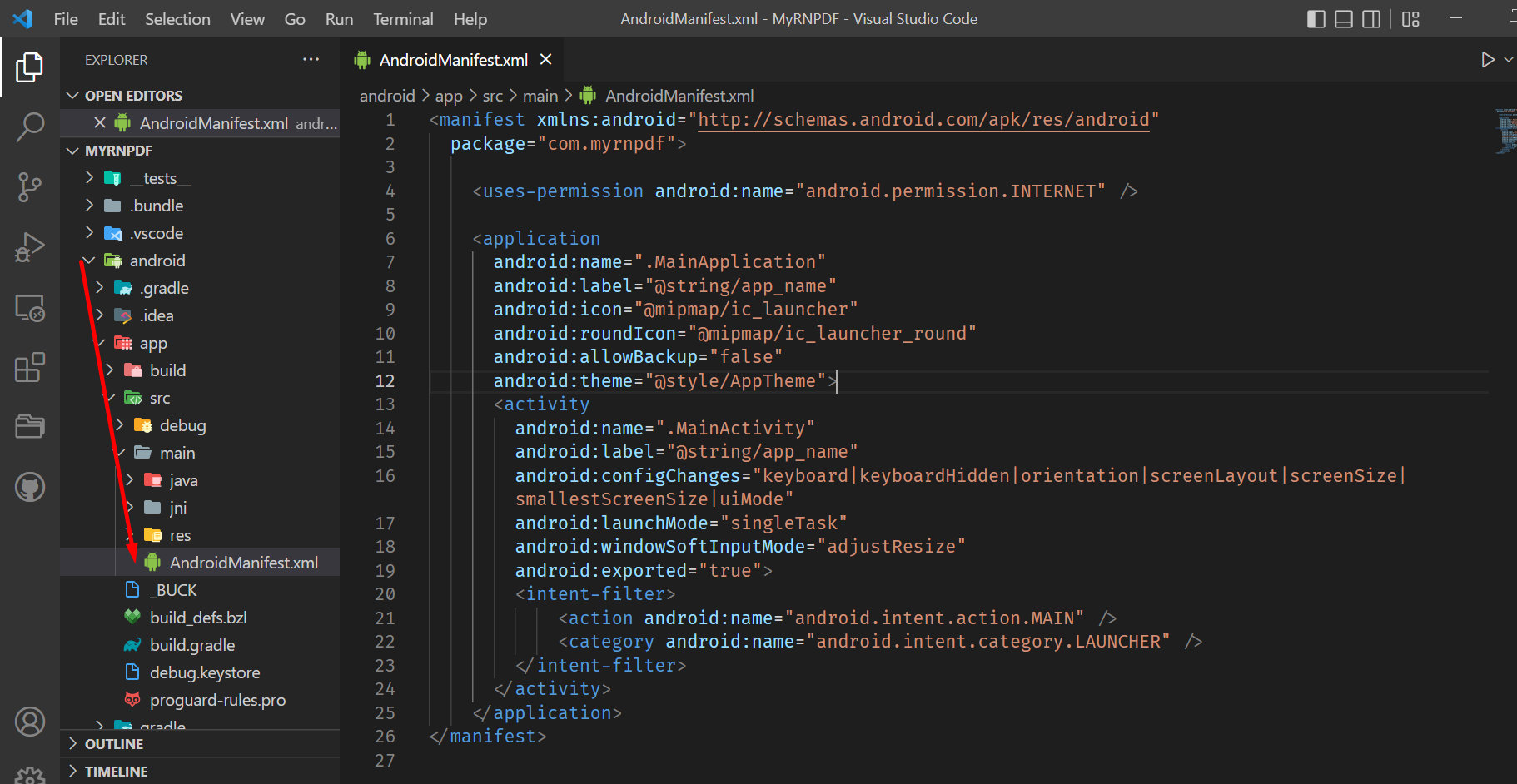The height and width of the screenshot is (784, 1517).
Task: Click the Run play icon in editor toolbar
Action: tap(1488, 60)
